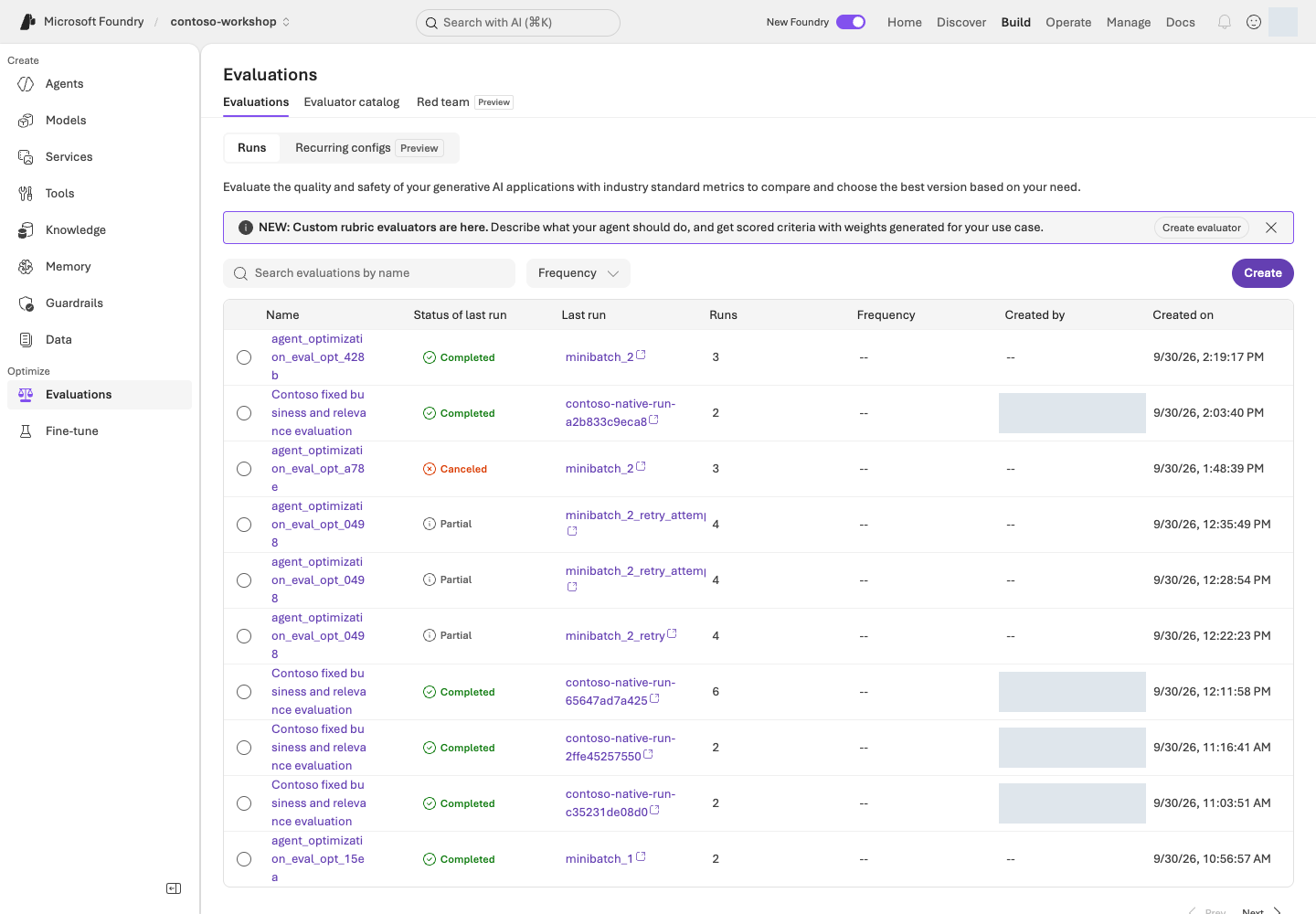Open the minibatch_2 run for the Canceled evaluation
The width and height of the screenshot is (1316, 914).
600,469
